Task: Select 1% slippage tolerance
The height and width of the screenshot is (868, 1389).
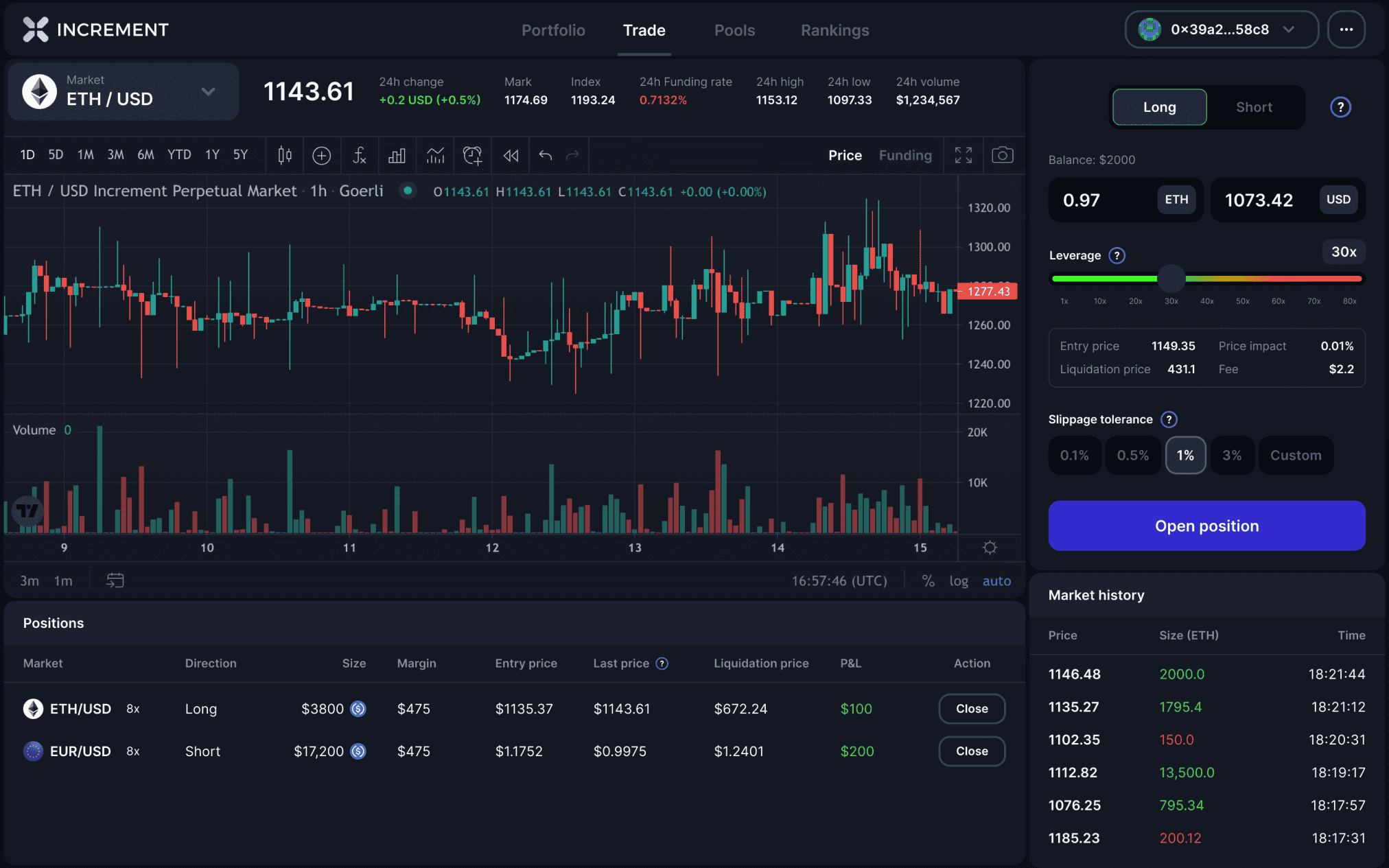Action: coord(1185,455)
